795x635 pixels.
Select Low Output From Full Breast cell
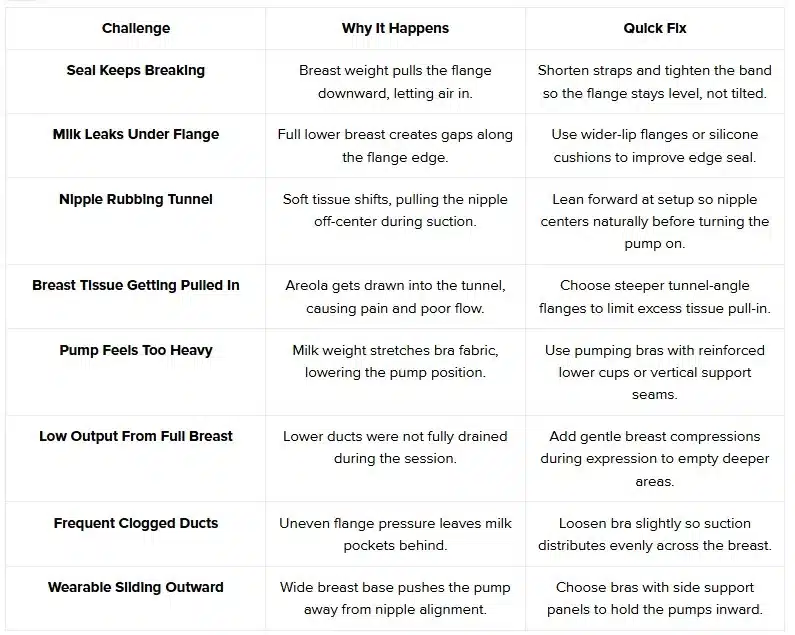pos(136,436)
